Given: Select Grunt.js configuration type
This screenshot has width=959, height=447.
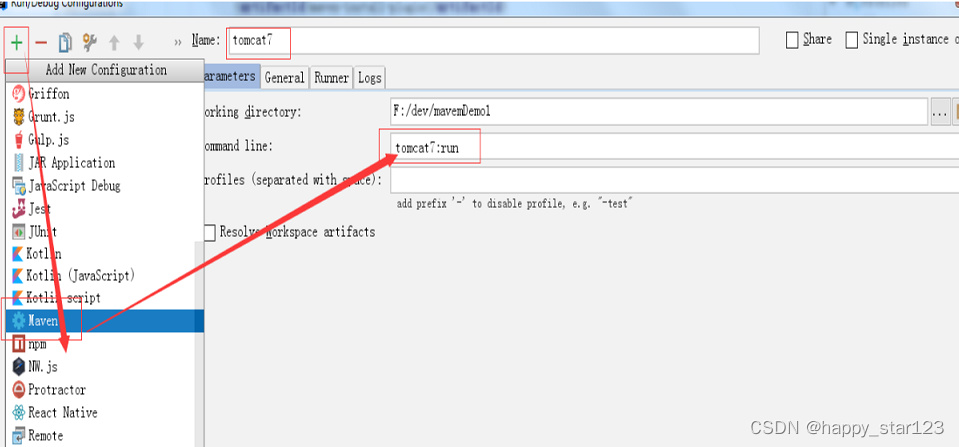Looking at the screenshot, I should (x=104, y=116).
